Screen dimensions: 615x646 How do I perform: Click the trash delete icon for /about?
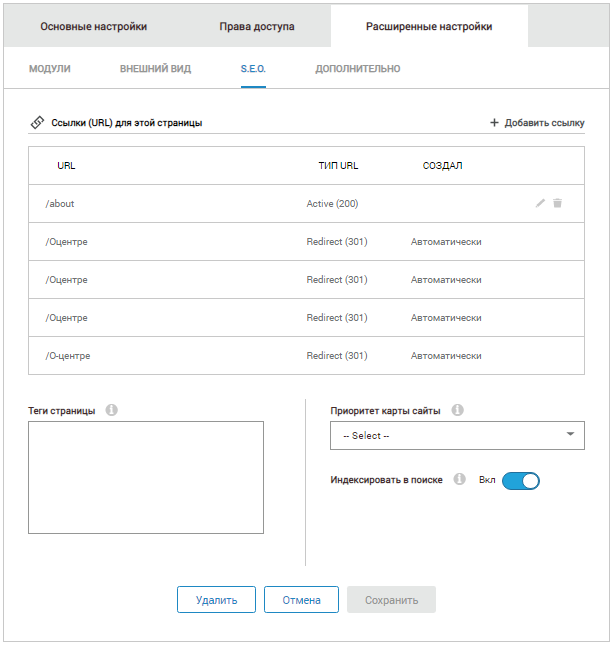558,203
